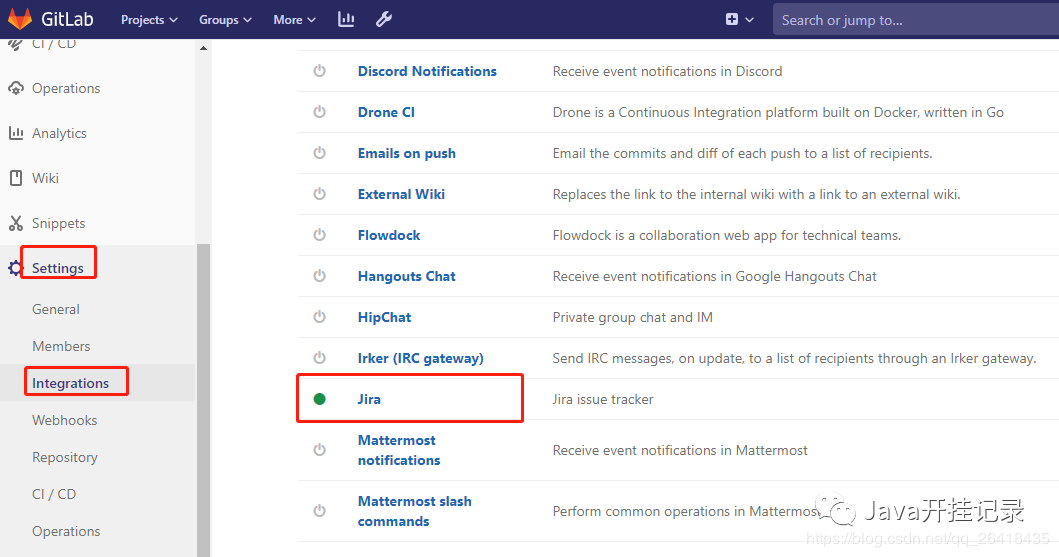Click the Operations cloud-gear icon in sidebar
Image resolution: width=1059 pixels, height=557 pixels.
pyautogui.click(x=16, y=88)
